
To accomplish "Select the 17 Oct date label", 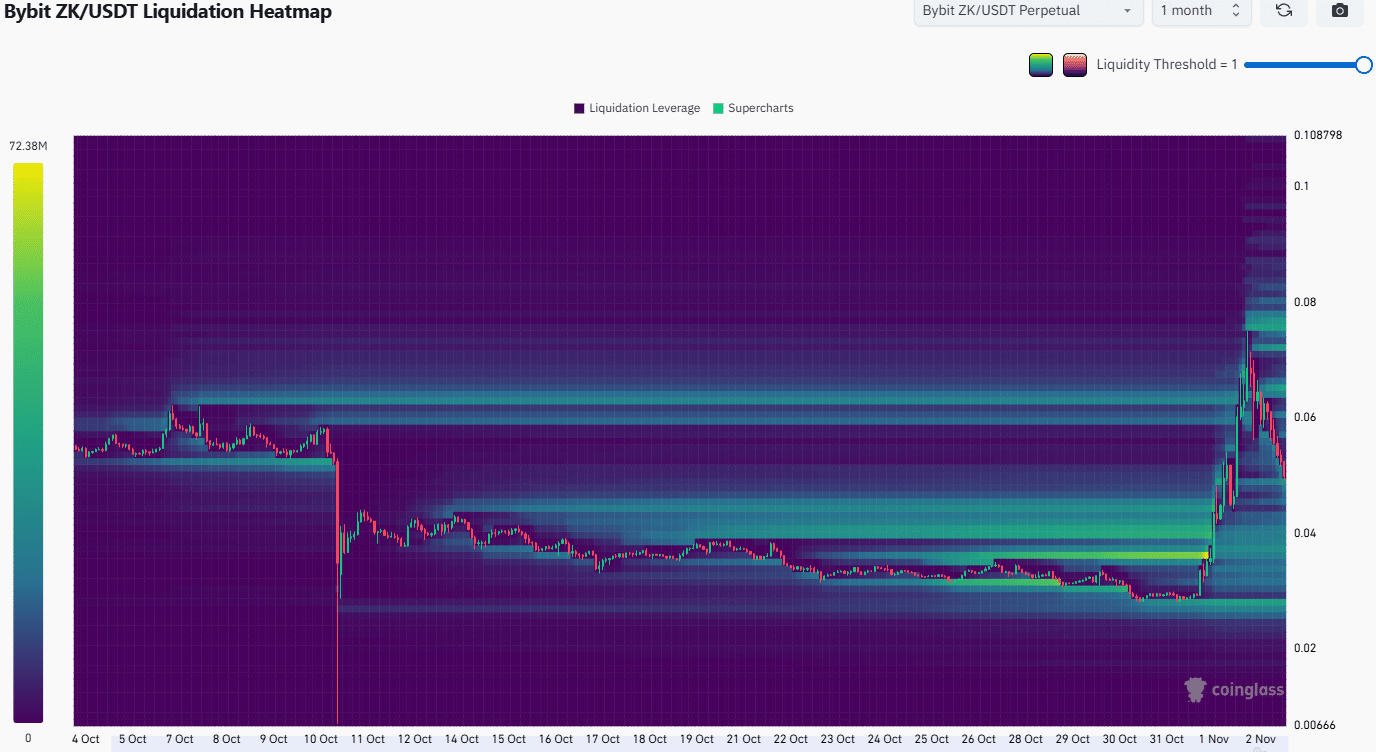I will pyautogui.click(x=602, y=738).
